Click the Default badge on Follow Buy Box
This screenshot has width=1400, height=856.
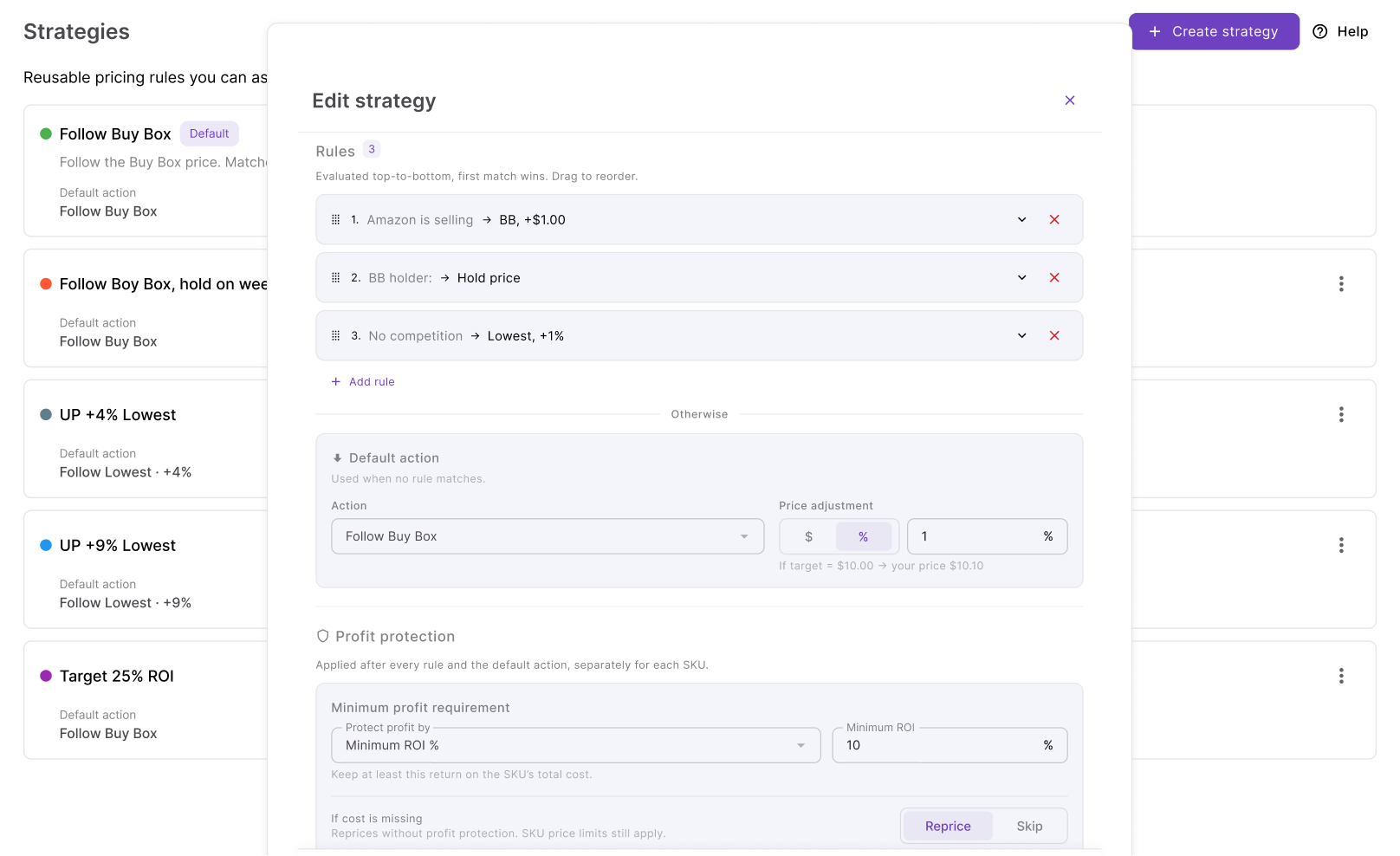point(210,134)
